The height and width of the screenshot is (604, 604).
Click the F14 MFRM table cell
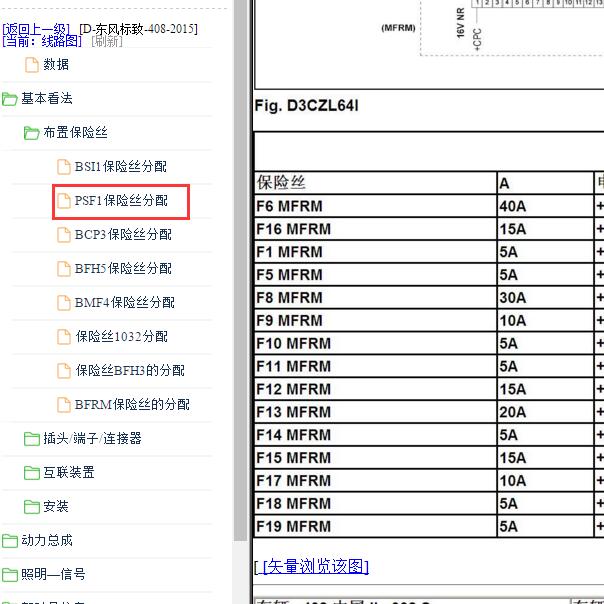pos(376,435)
